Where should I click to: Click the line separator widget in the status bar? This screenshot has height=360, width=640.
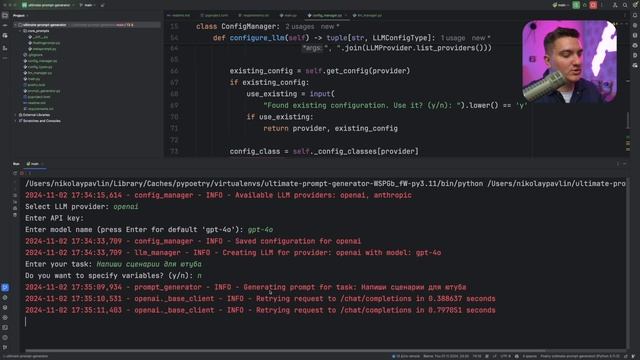(495, 356)
